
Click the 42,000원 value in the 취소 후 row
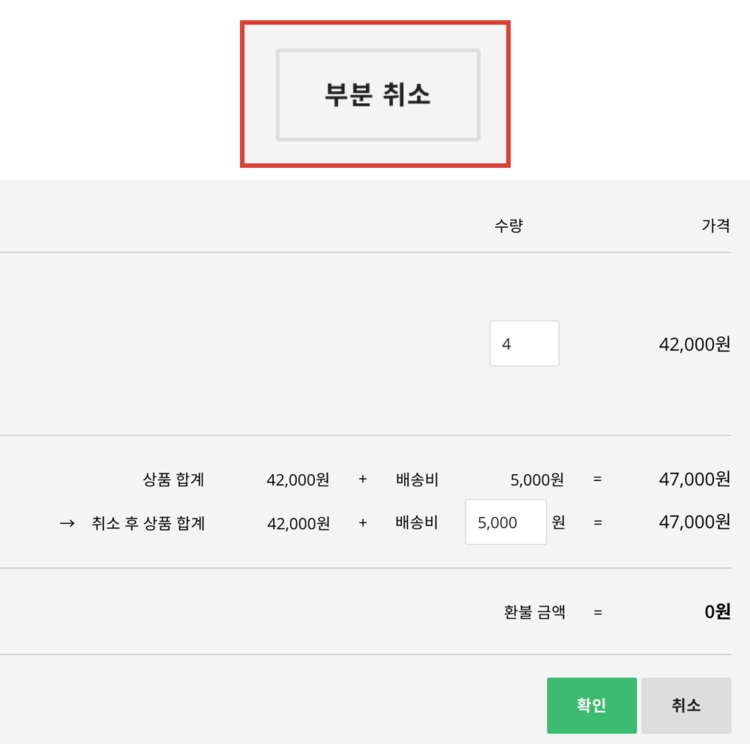tap(298, 522)
